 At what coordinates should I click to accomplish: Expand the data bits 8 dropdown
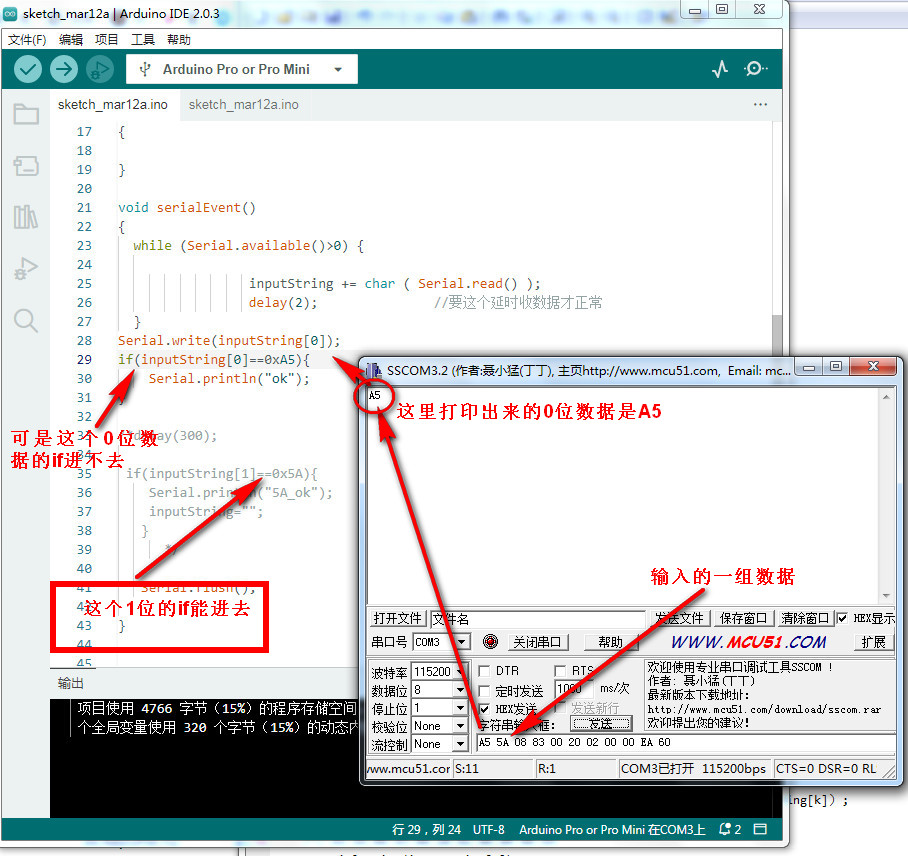460,690
